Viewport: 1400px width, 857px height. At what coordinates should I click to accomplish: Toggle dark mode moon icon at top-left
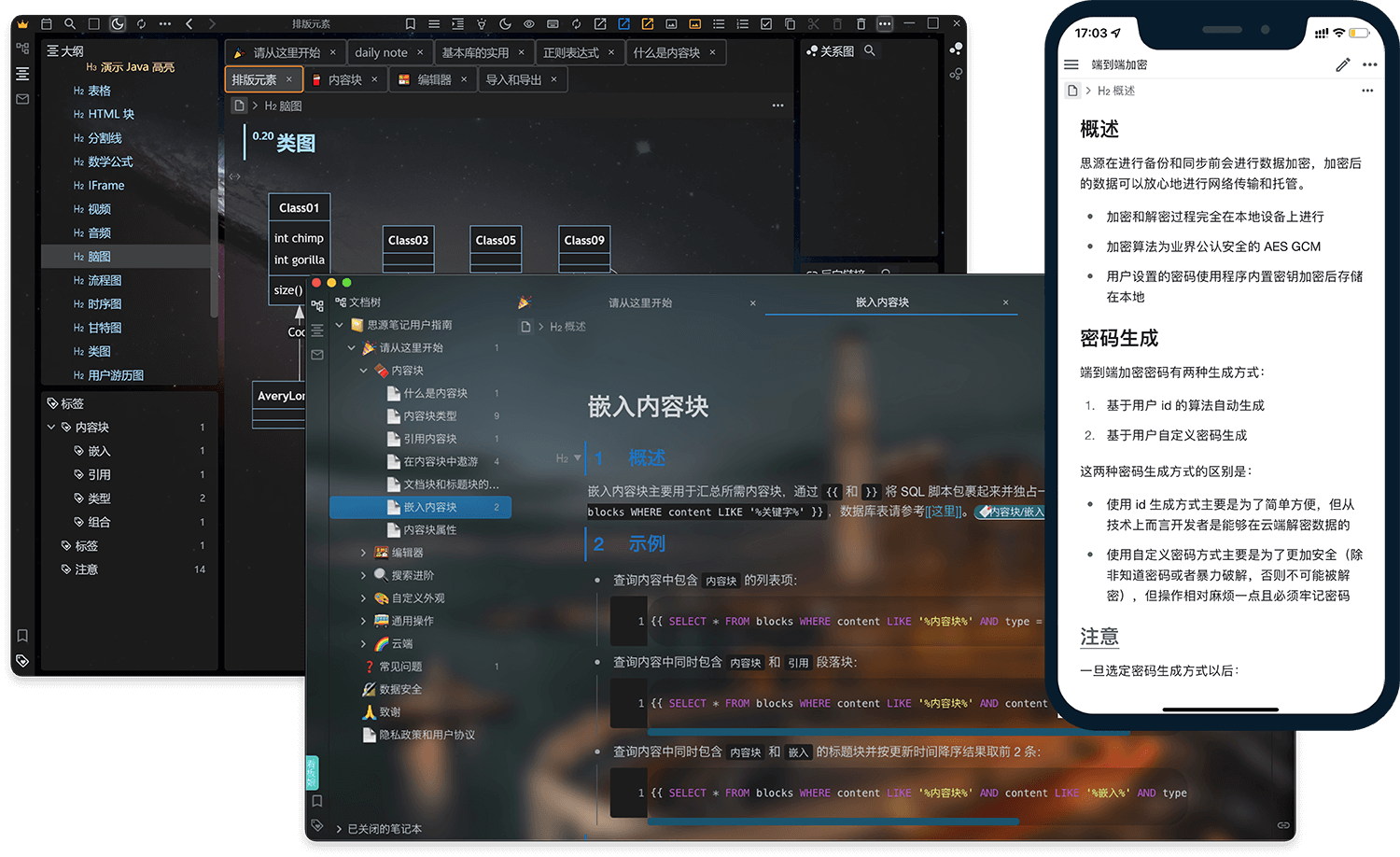pos(118,23)
